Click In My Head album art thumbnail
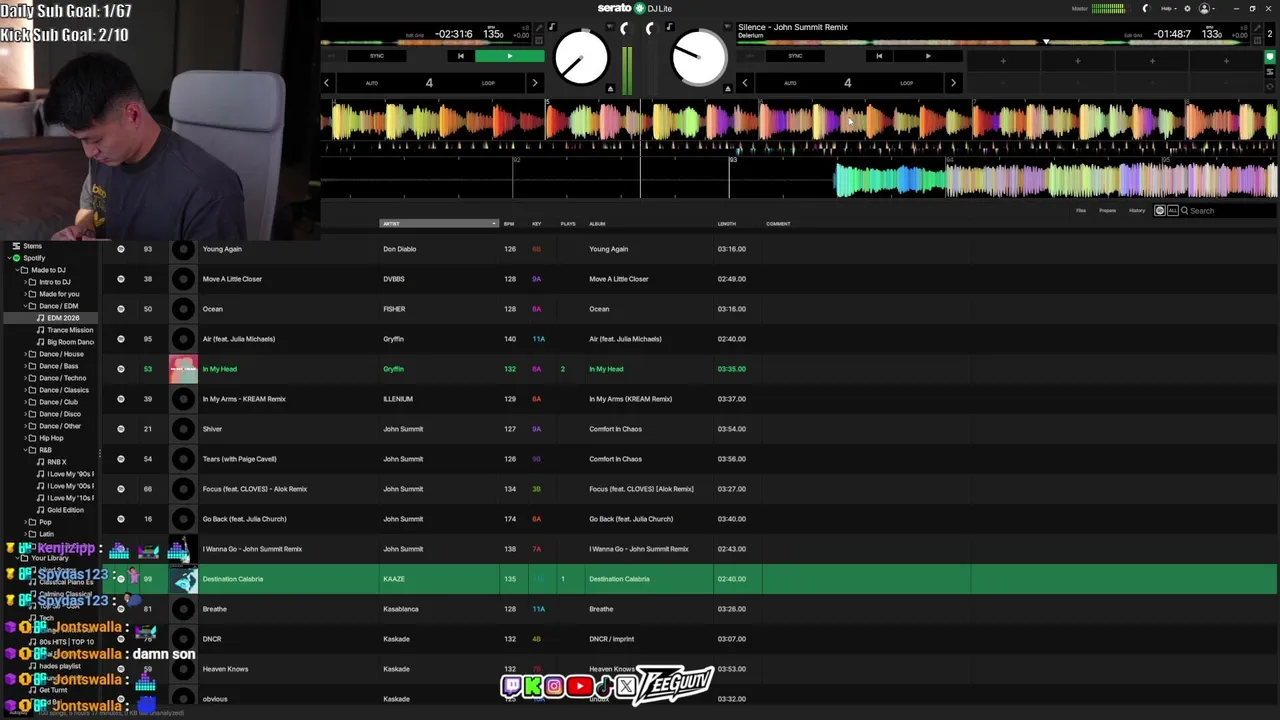 tap(183, 369)
